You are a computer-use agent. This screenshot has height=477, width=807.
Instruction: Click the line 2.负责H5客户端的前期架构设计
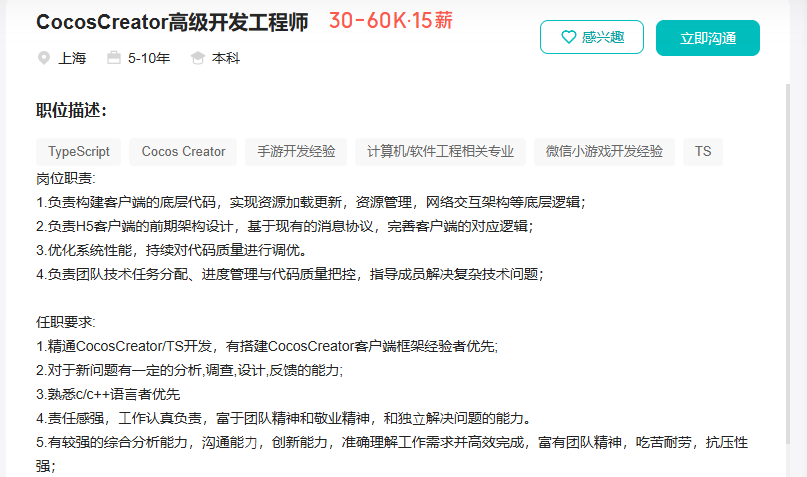tap(285, 226)
